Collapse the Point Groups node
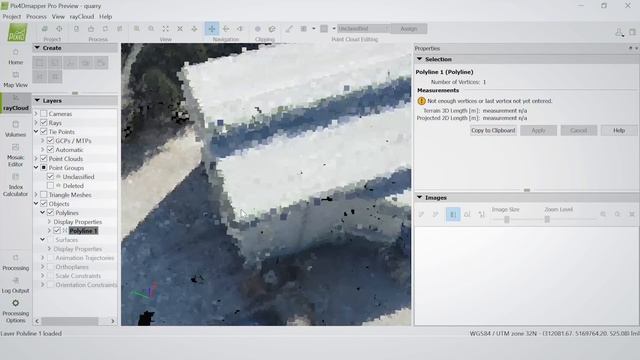 point(36,167)
